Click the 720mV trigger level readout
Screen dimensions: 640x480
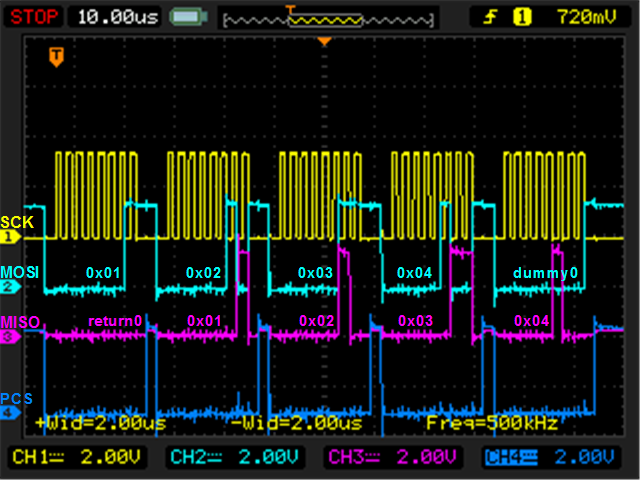tap(586, 17)
